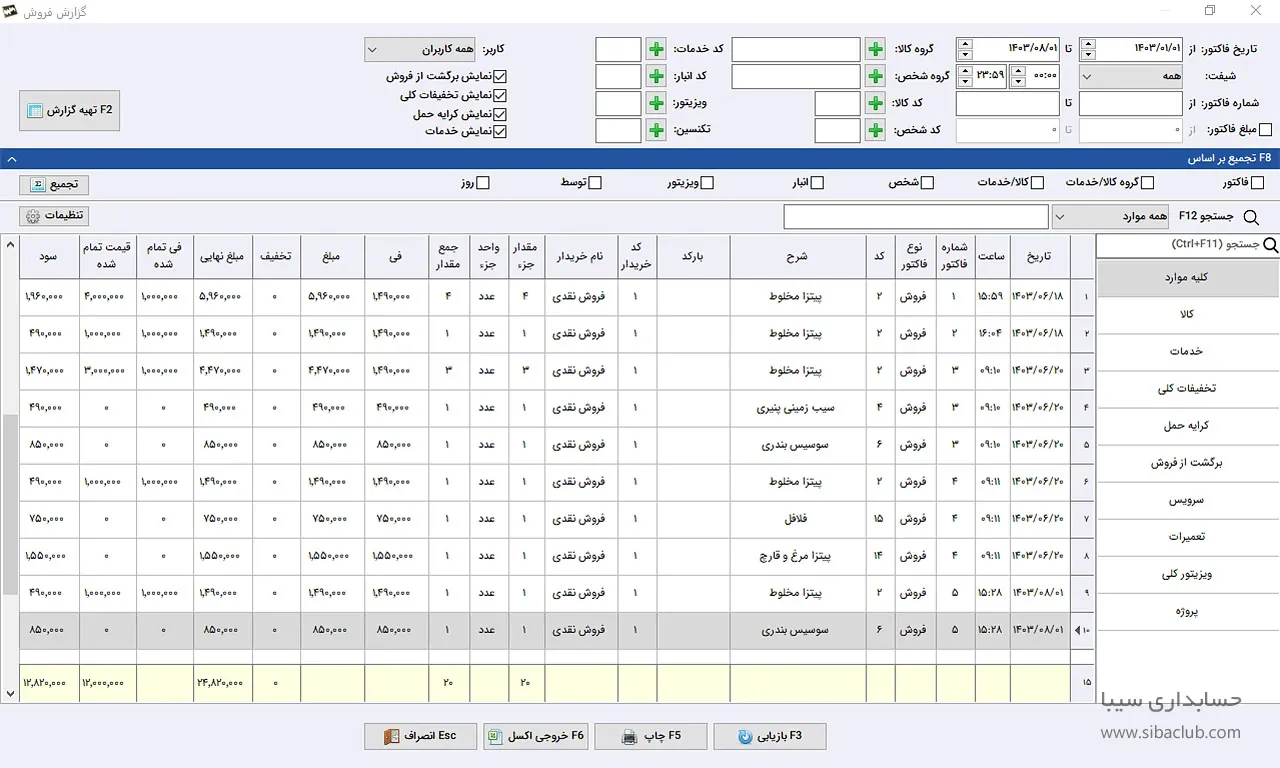Click the search text input field
1280x768 pixels.
coord(915,217)
